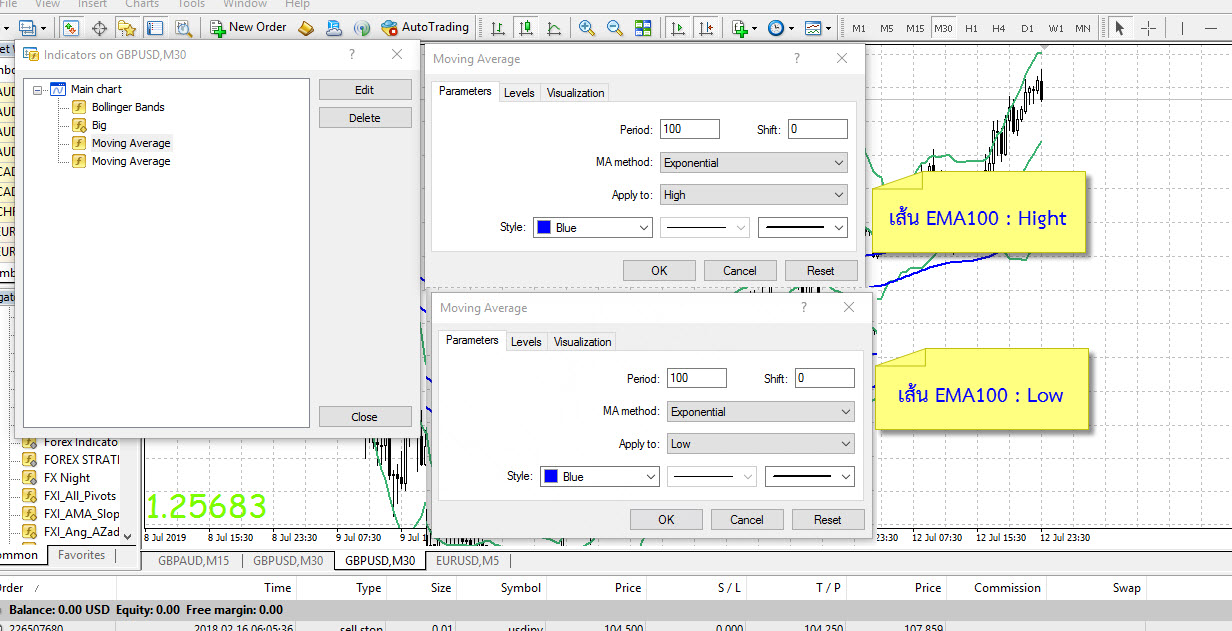The height and width of the screenshot is (631, 1232).
Task: Click the Edit button in Indicators dialog
Action: pos(365,90)
